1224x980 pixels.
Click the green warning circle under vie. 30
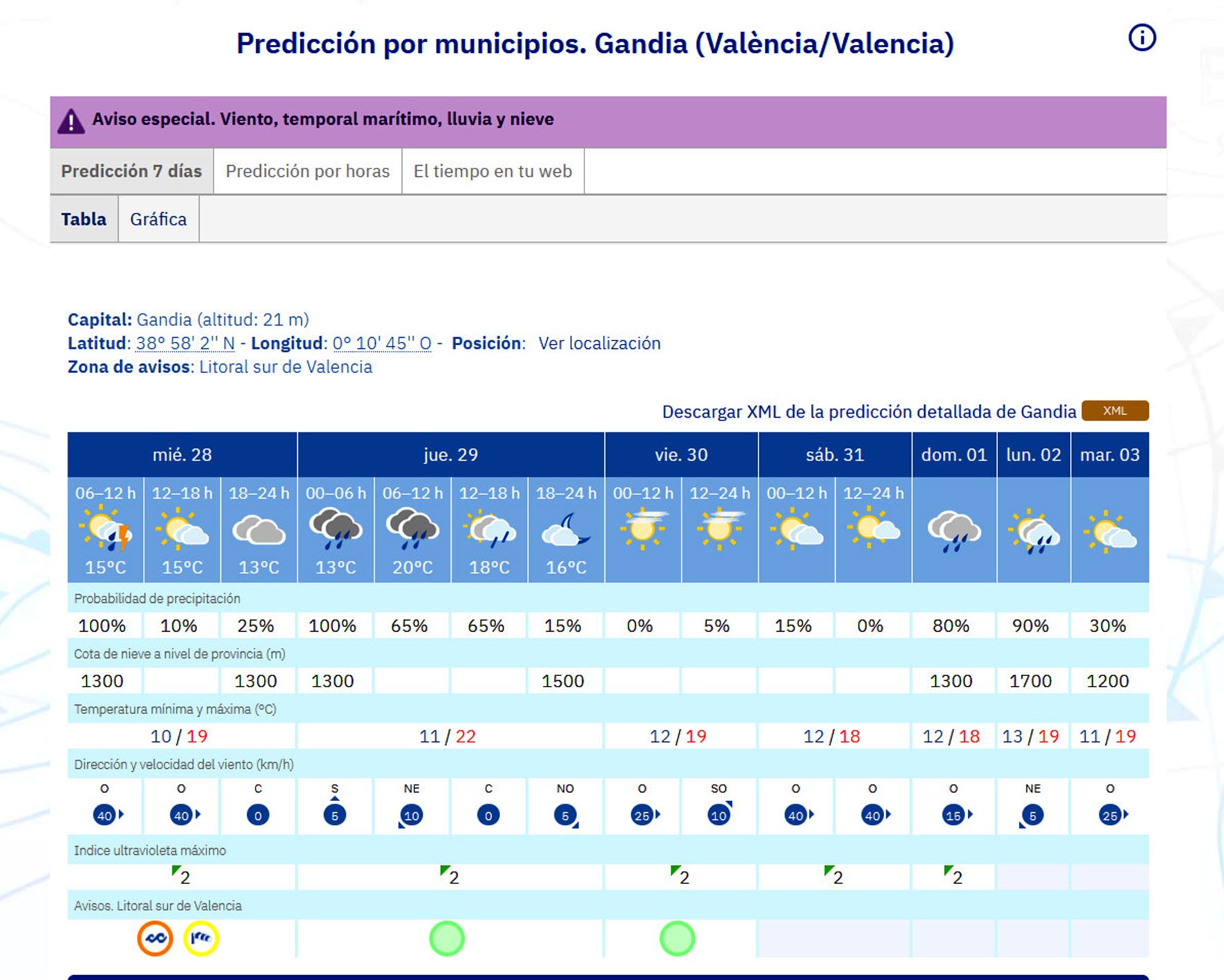[x=677, y=939]
